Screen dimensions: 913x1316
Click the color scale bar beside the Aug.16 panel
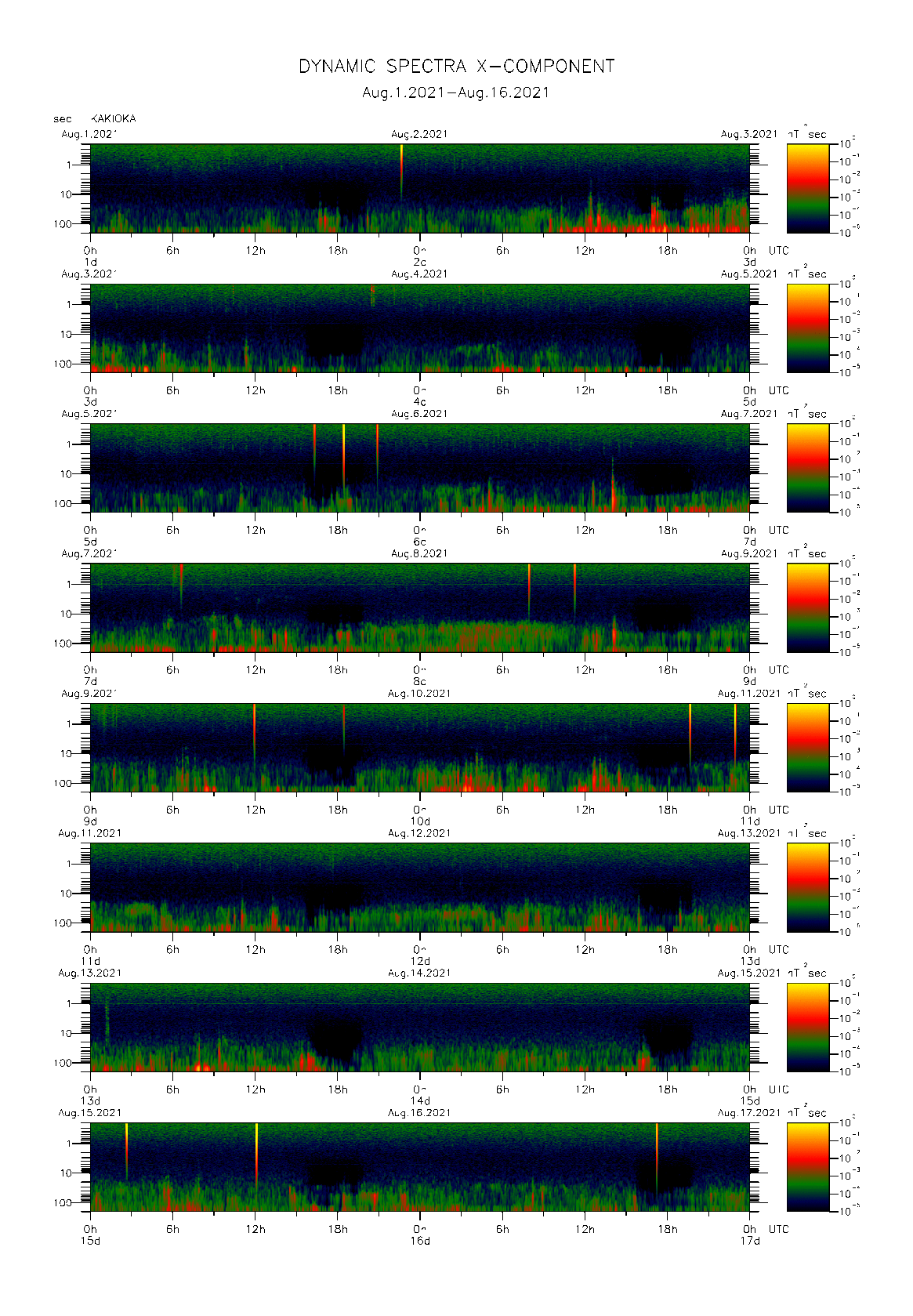[808, 1167]
